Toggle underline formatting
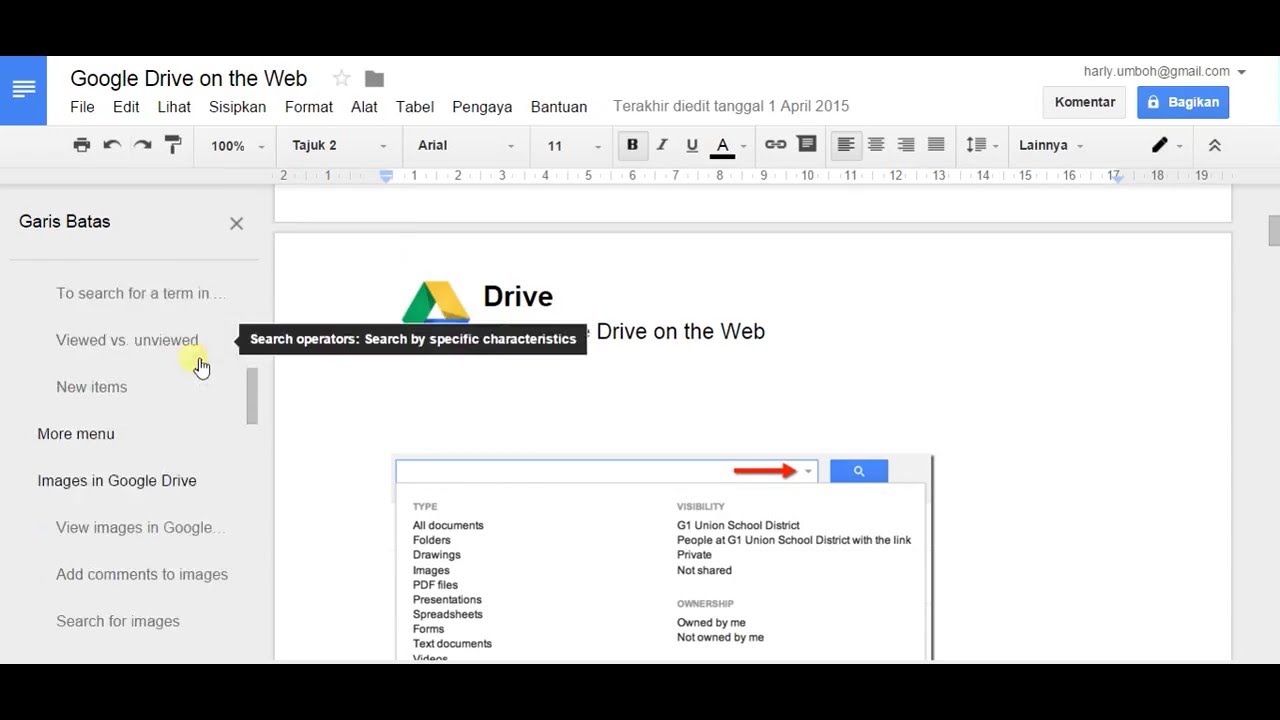Viewport: 1280px width, 720px height. (x=692, y=145)
